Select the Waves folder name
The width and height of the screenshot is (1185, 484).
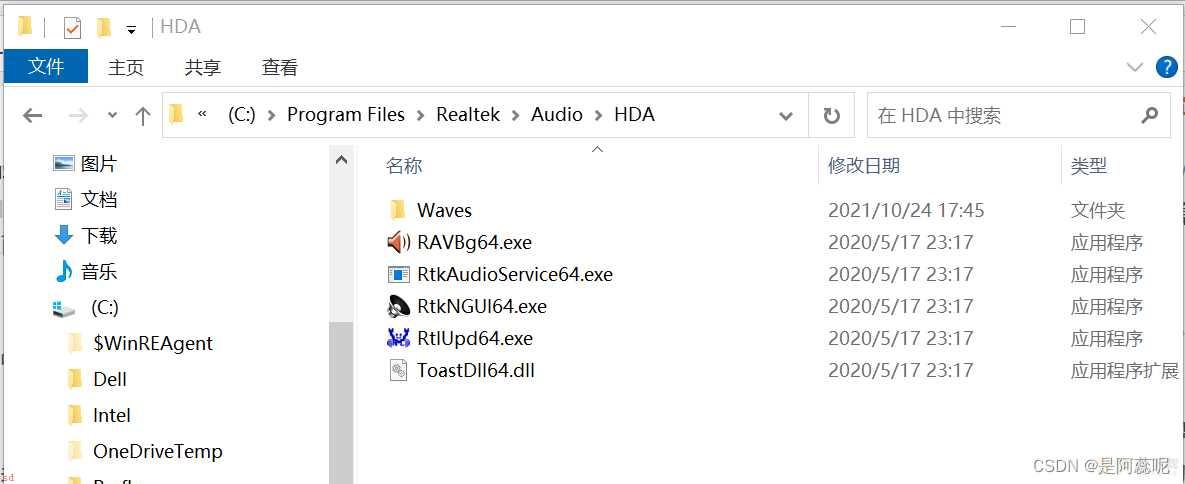tap(444, 209)
